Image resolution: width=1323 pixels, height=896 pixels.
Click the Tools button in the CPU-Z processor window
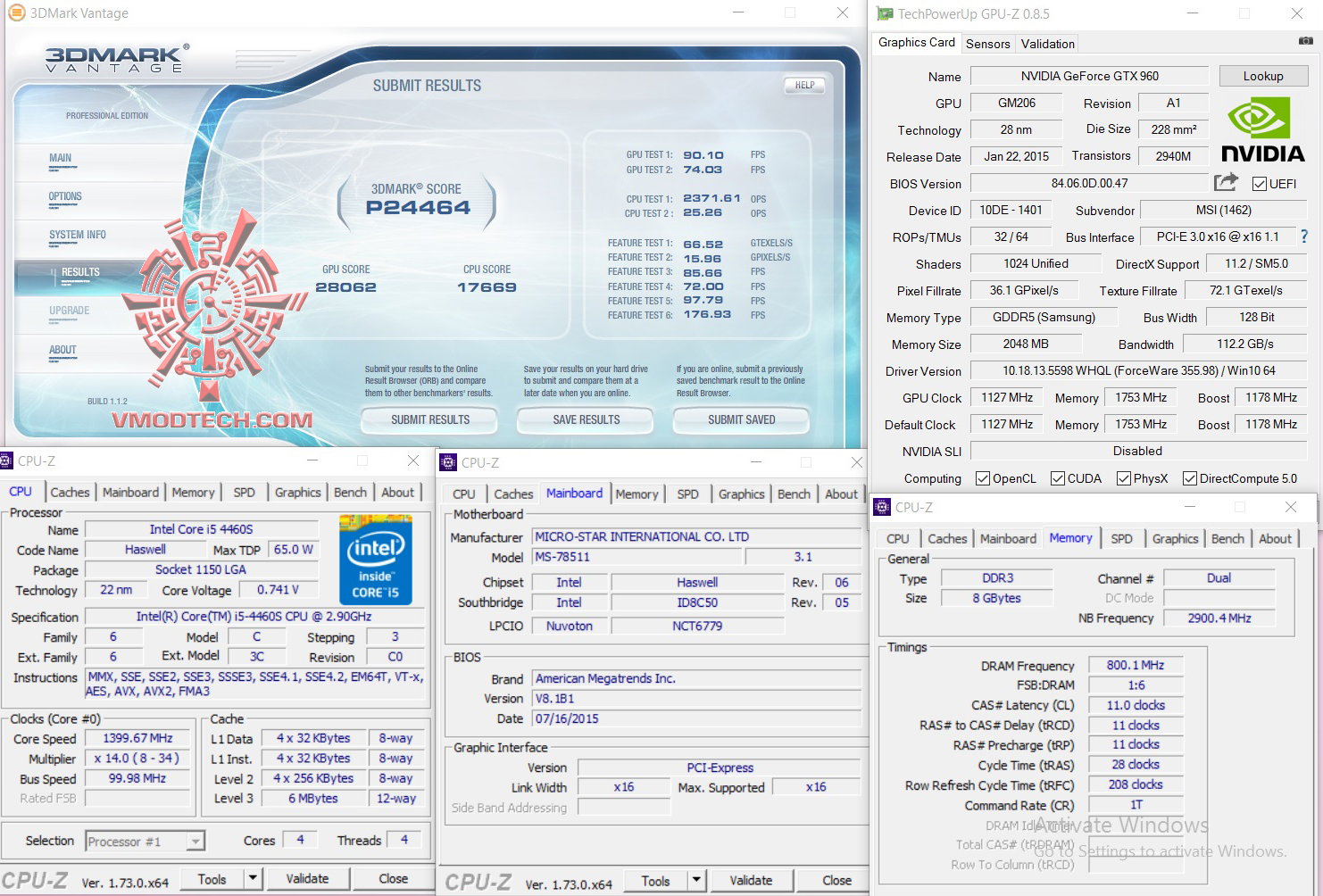tap(212, 879)
